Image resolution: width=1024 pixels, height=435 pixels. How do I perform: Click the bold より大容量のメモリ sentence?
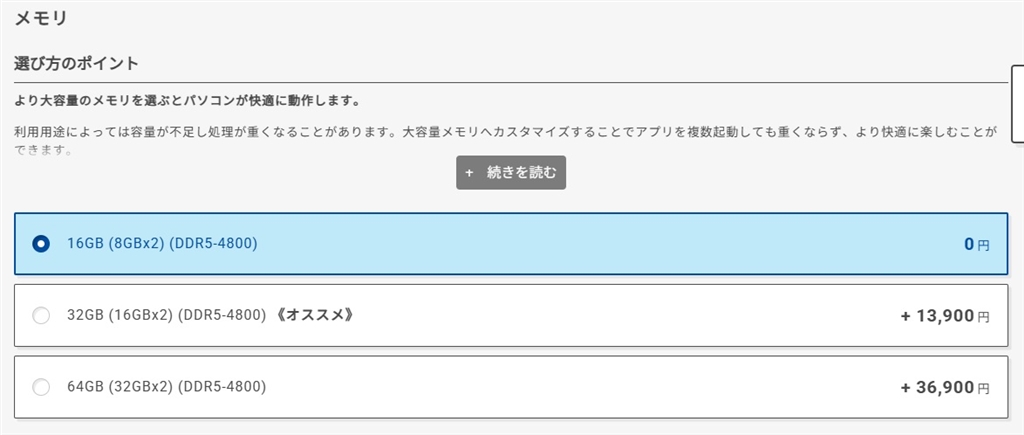[187, 101]
